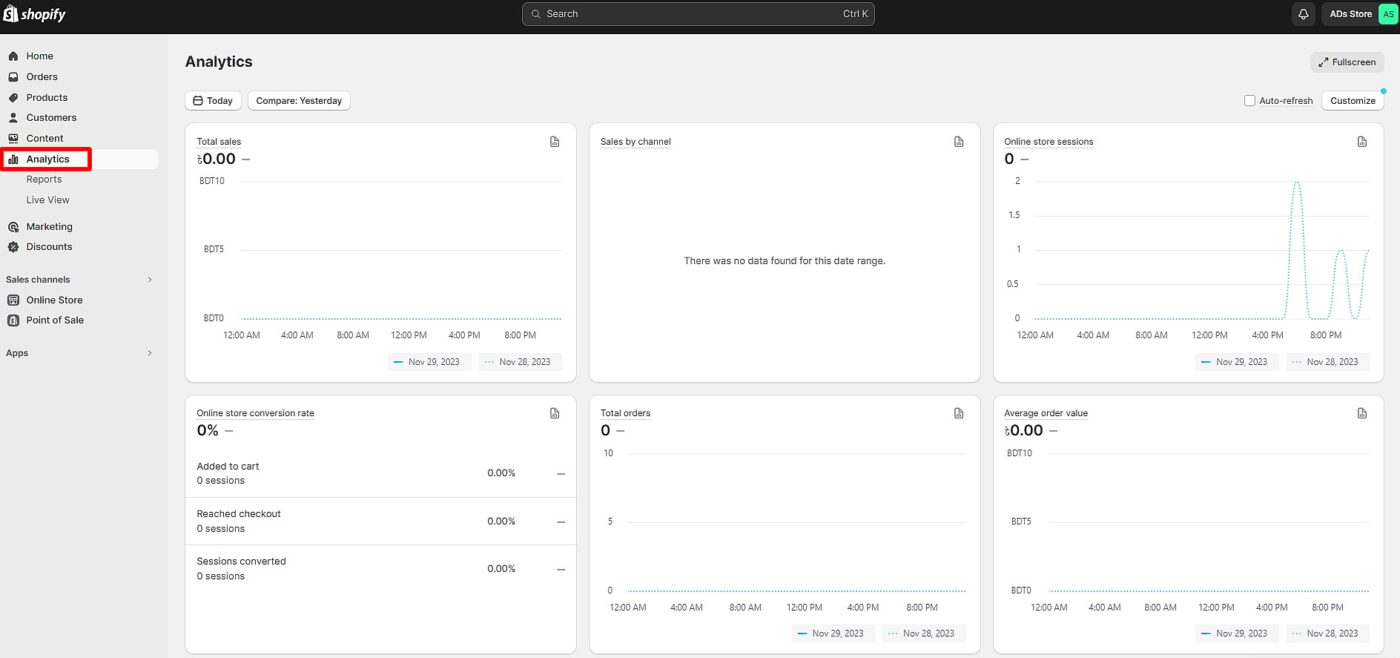Image resolution: width=1400 pixels, height=658 pixels.
Task: Click the Online Store icon
Action: [14, 300]
